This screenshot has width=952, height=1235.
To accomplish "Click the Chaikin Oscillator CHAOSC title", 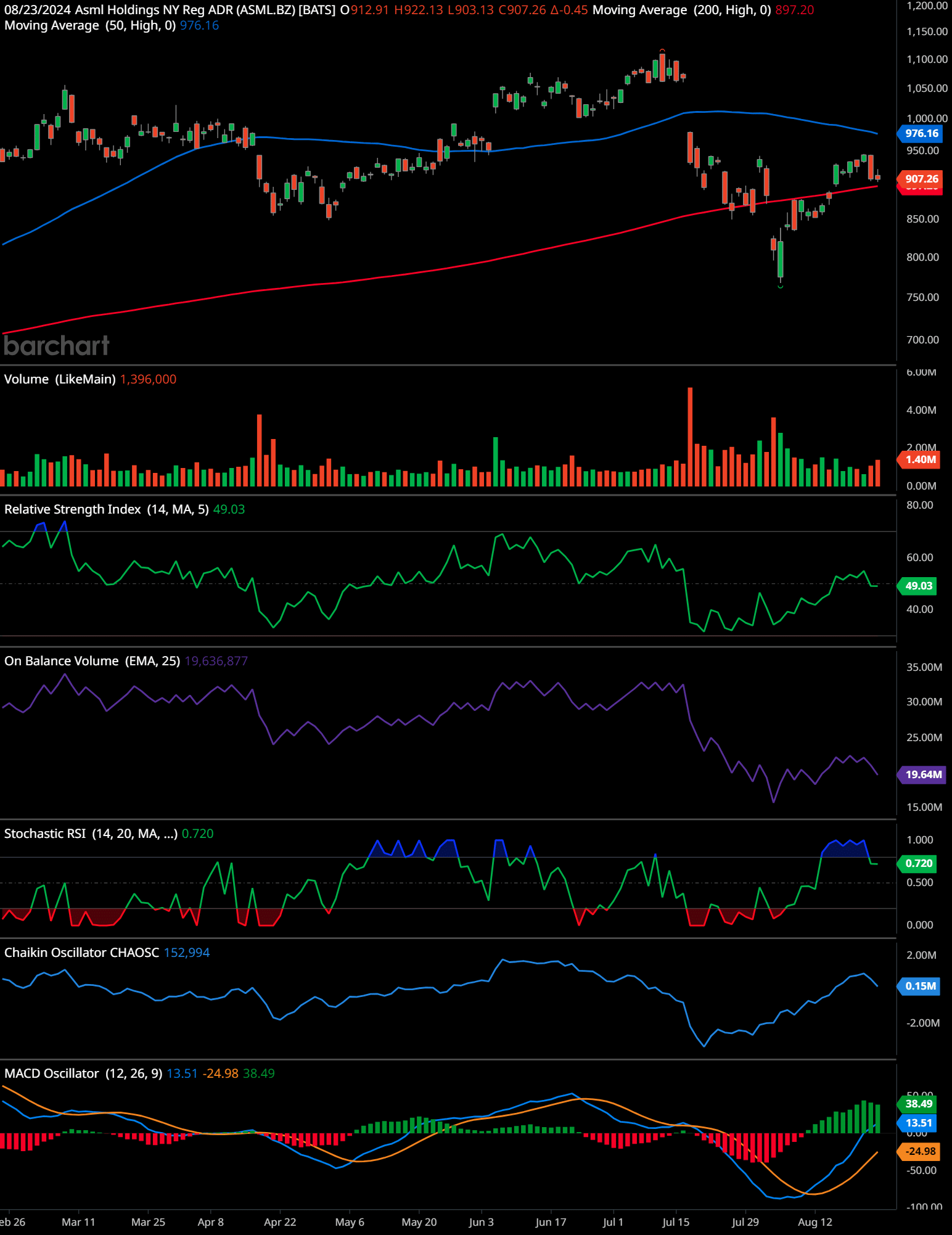I will click(x=81, y=953).
